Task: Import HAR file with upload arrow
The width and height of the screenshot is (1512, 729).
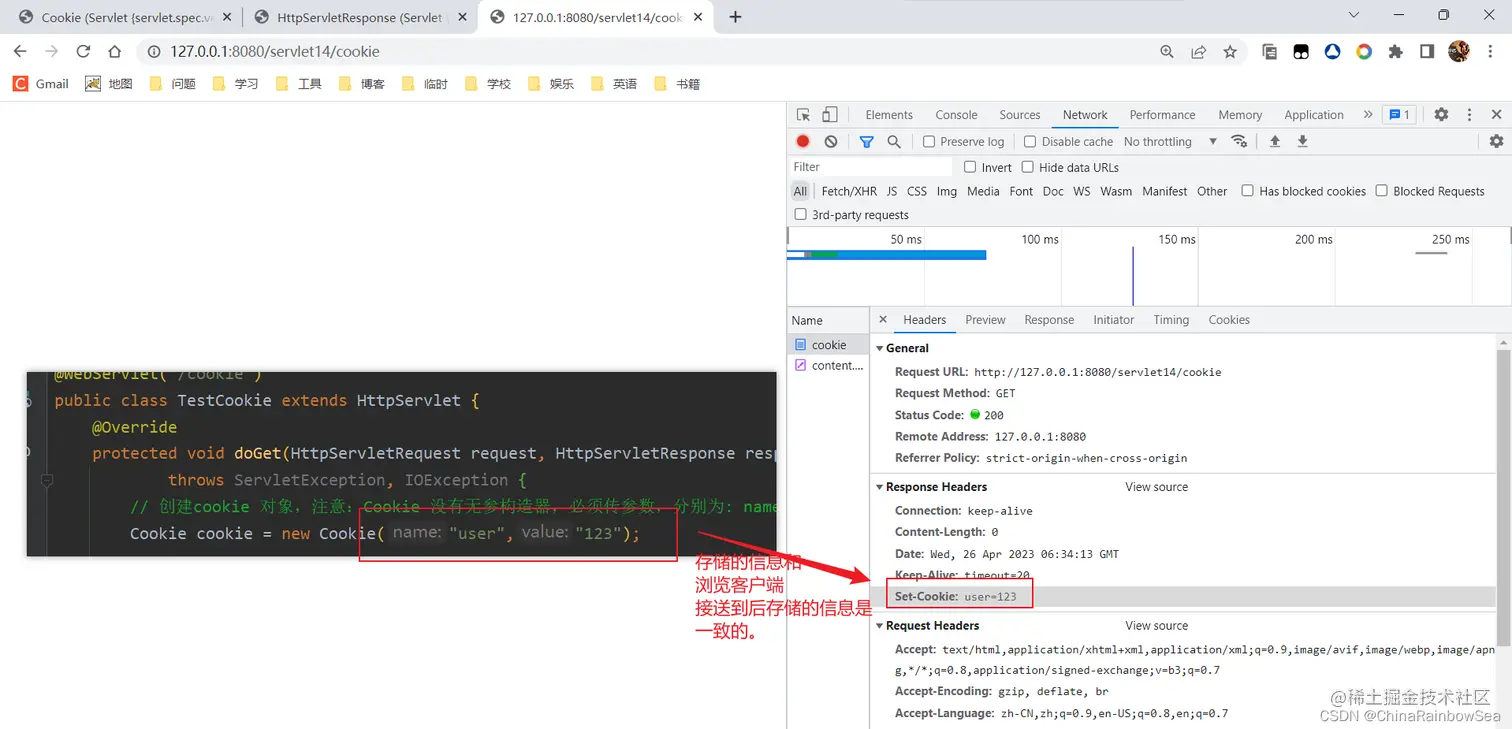Action: [1275, 141]
